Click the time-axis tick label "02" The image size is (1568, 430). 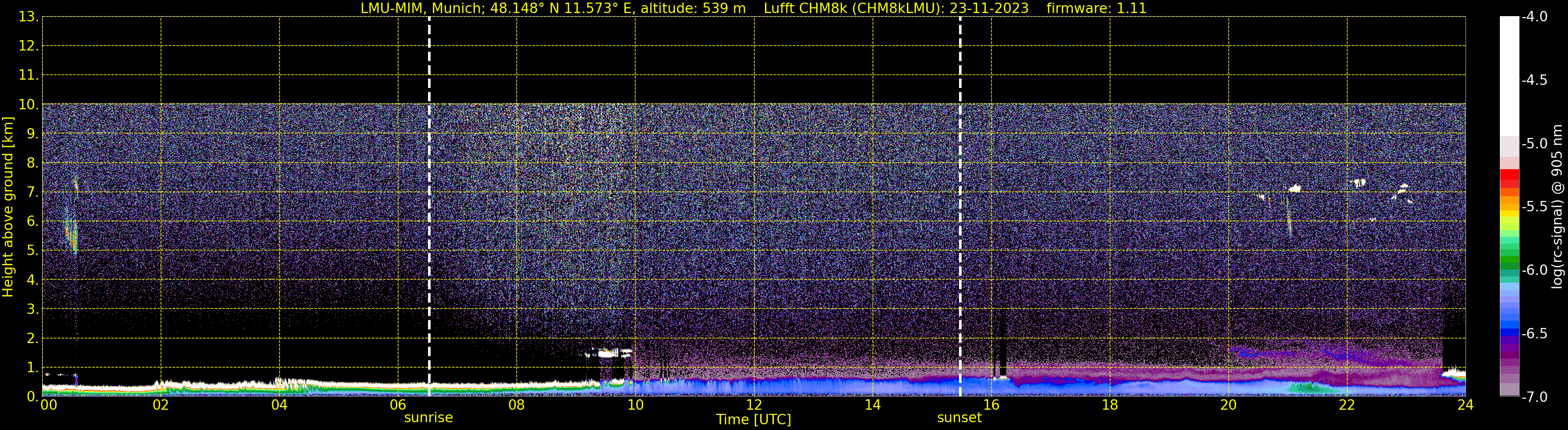pos(160,405)
